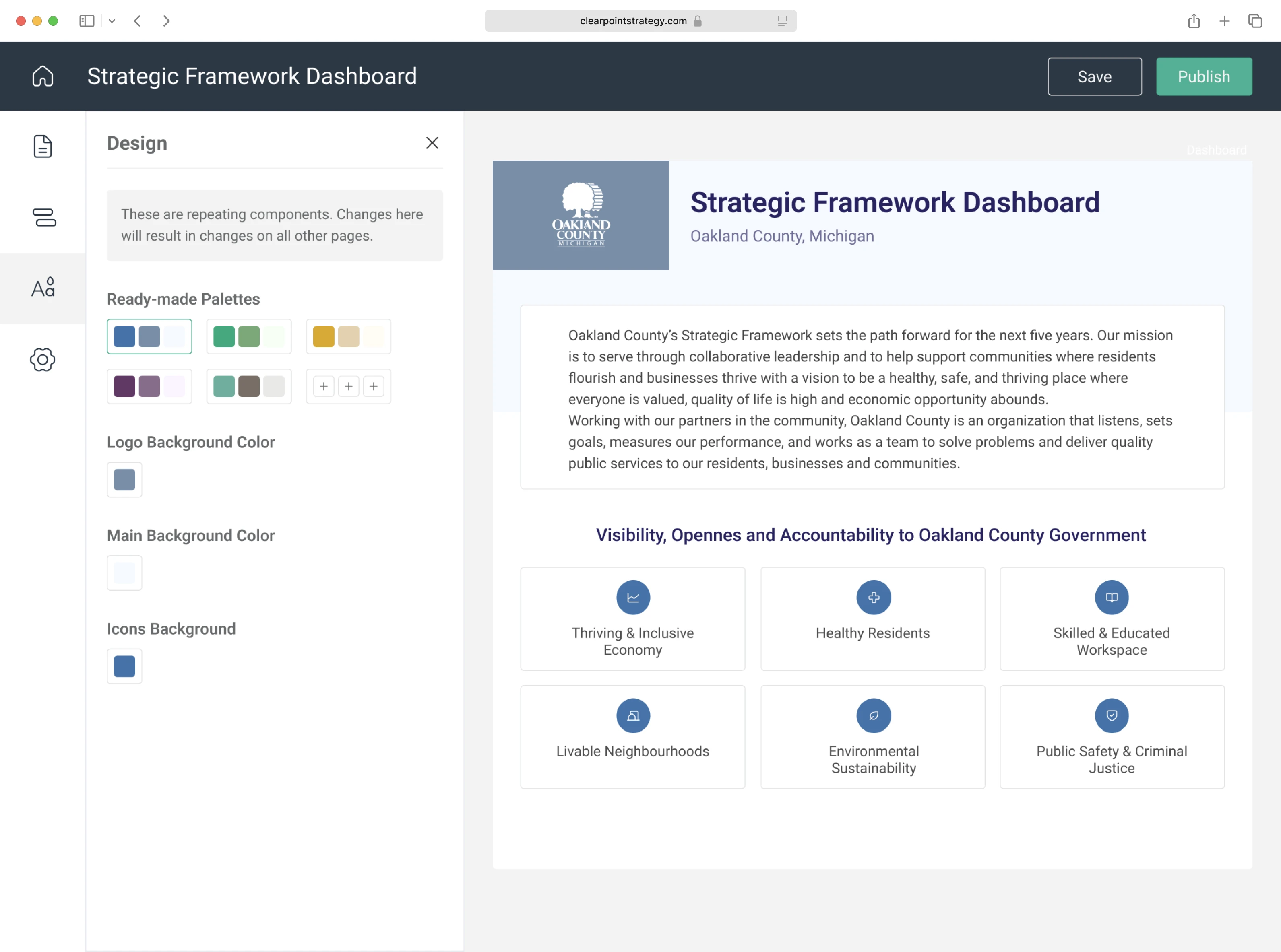Click the home icon in header

pos(43,76)
